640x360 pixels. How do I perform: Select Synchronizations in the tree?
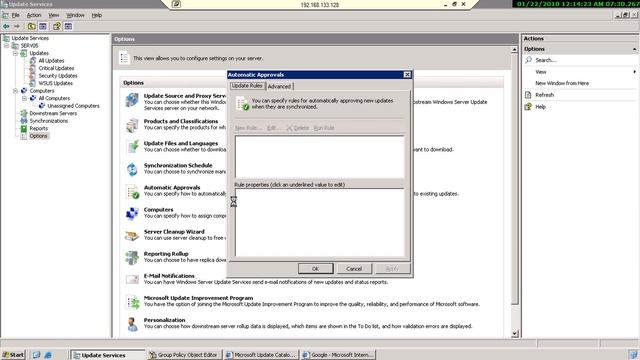tap(49, 121)
